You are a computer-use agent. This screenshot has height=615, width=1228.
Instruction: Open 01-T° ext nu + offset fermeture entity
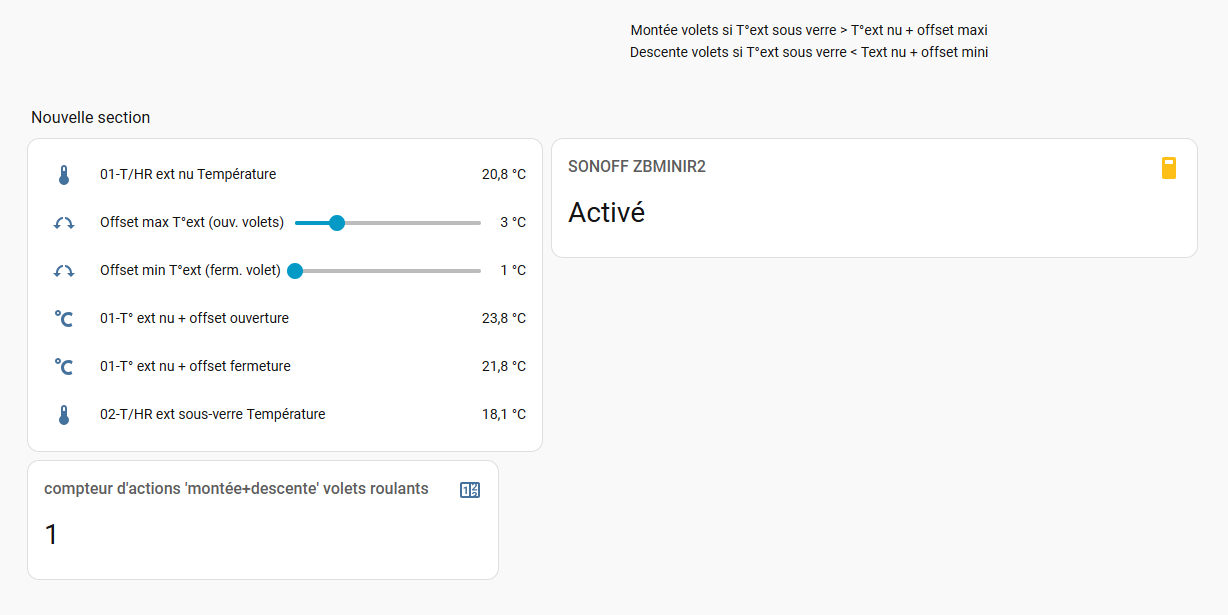pyautogui.click(x=195, y=366)
